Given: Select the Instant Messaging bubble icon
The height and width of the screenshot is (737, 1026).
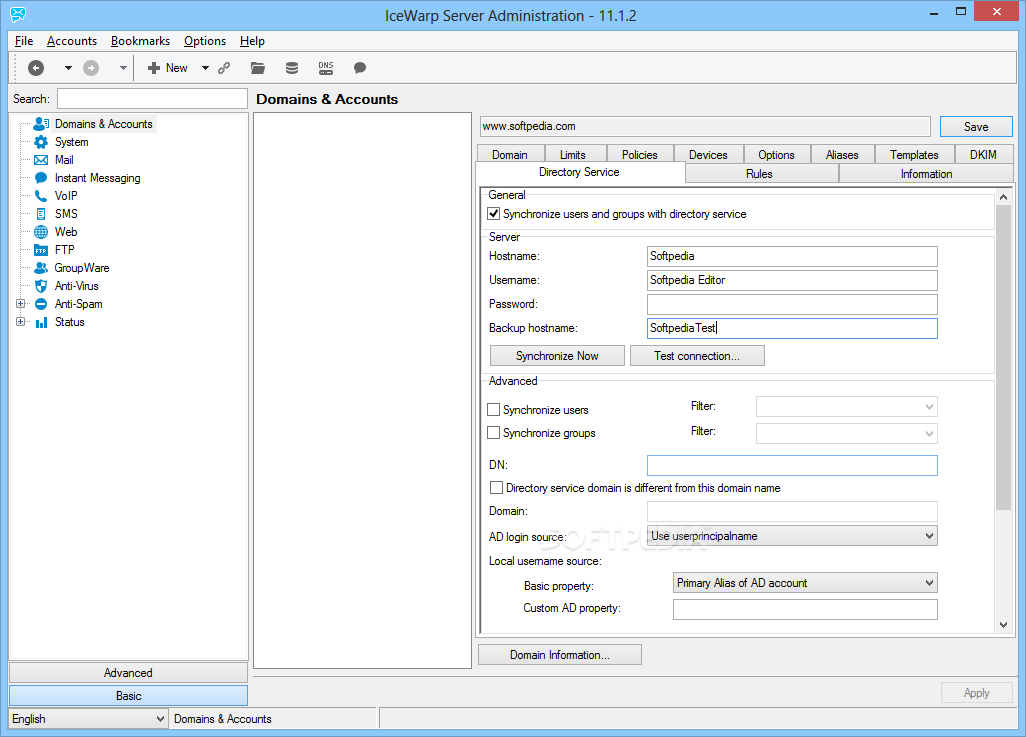Looking at the screenshot, I should 41,178.
